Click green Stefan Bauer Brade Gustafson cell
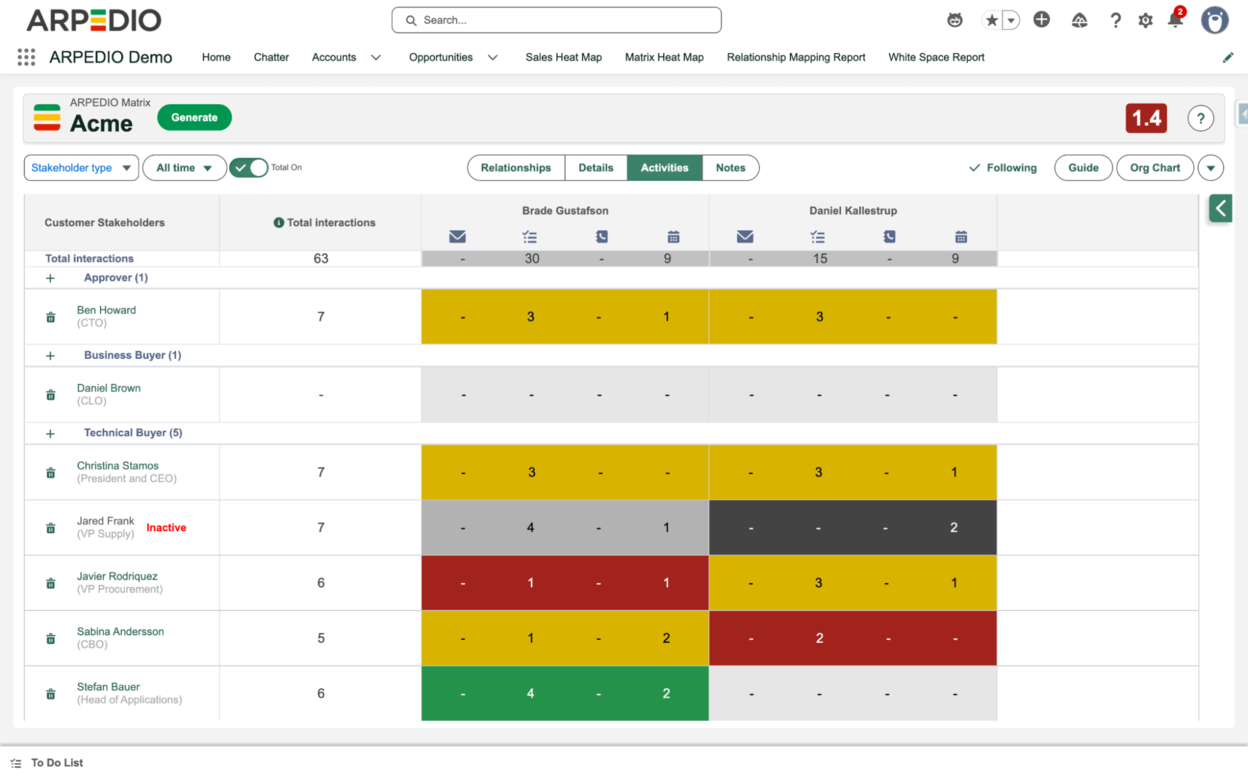The height and width of the screenshot is (779, 1248). [x=565, y=694]
